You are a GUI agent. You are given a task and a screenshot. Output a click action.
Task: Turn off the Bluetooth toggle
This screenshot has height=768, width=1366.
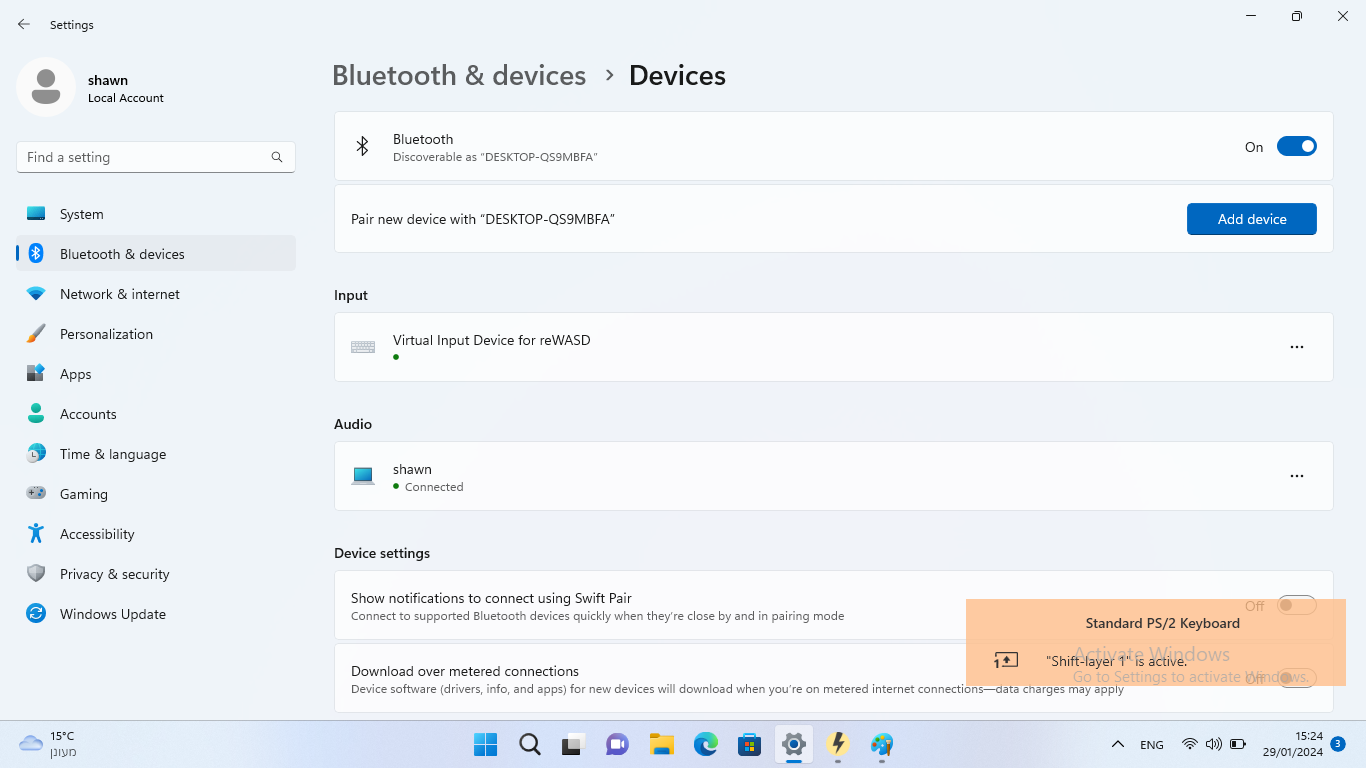(1296, 147)
